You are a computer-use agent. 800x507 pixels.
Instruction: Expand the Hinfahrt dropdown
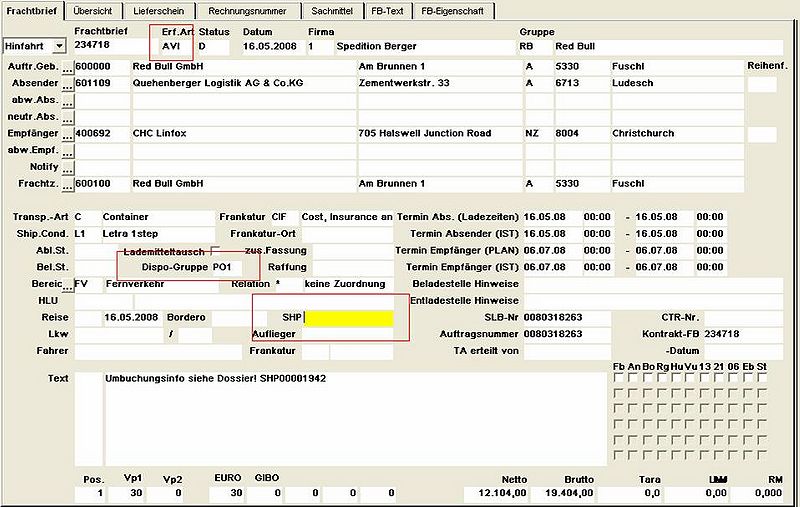pyautogui.click(x=59, y=46)
